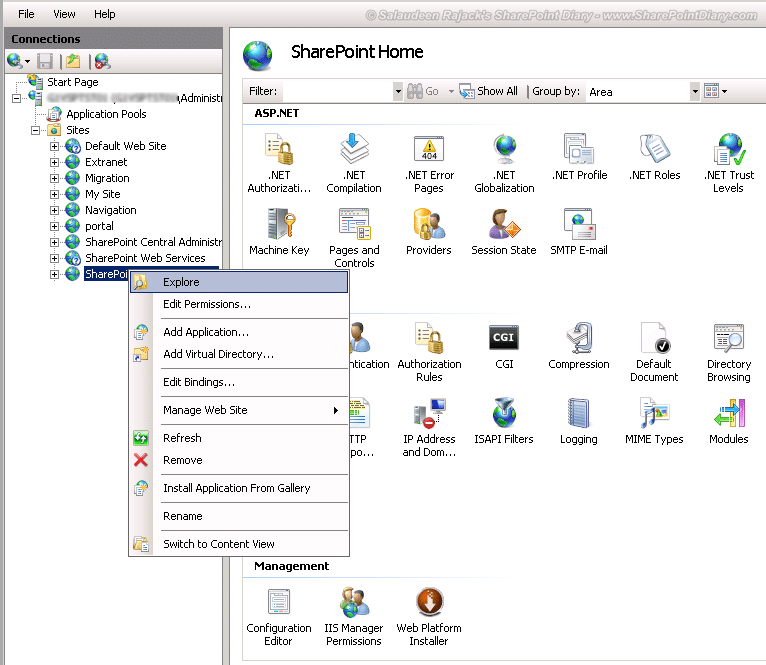Open ISAPI Filters feature
This screenshot has height=665, width=766.
[x=504, y=421]
